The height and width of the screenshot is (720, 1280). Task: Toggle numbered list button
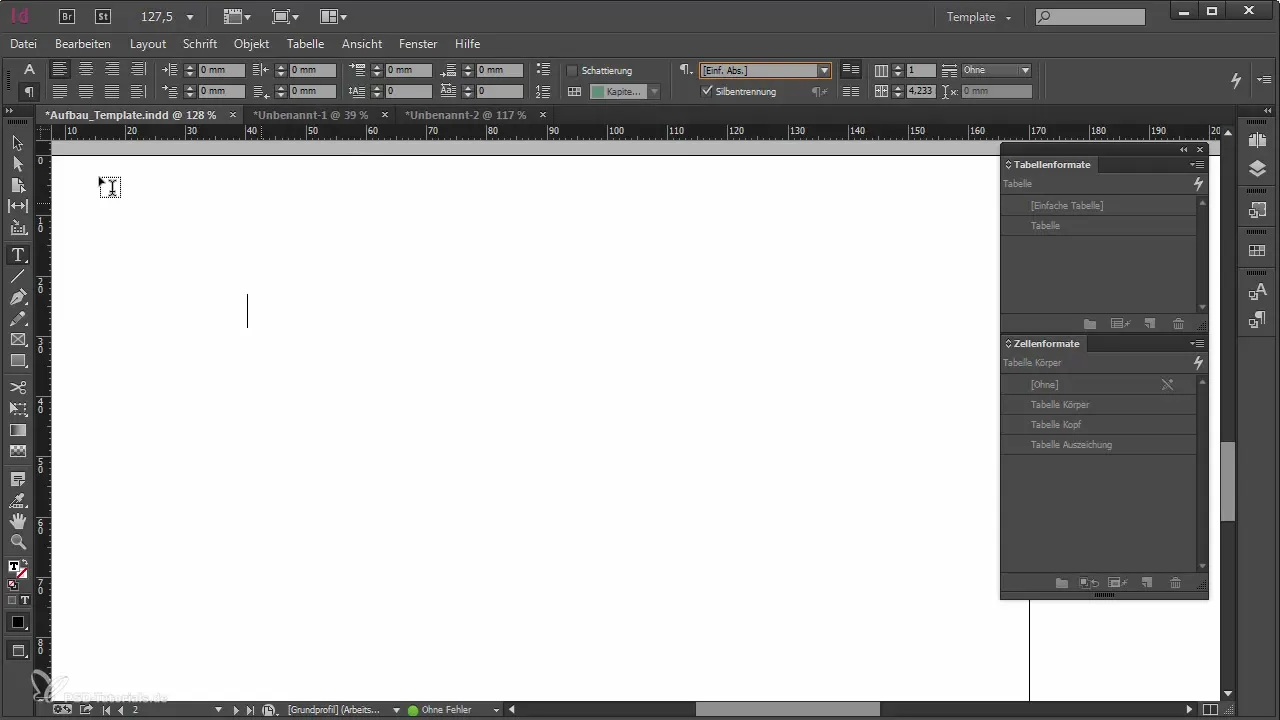point(543,91)
